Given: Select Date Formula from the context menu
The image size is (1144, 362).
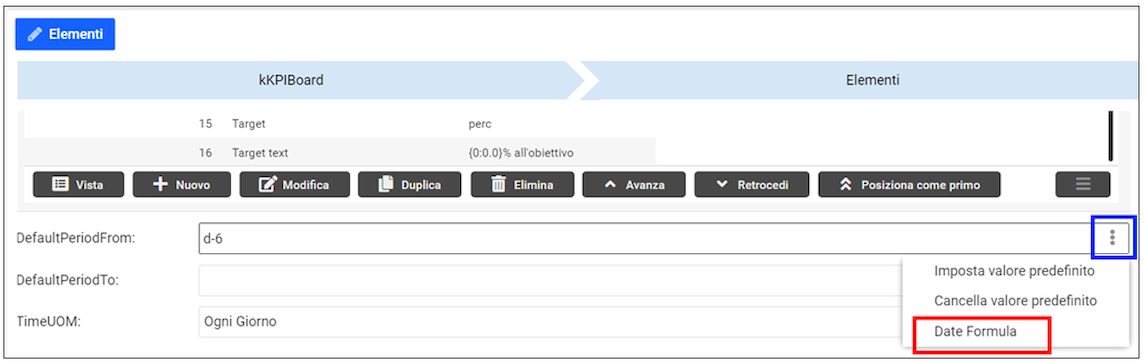Looking at the screenshot, I should tap(975, 331).
